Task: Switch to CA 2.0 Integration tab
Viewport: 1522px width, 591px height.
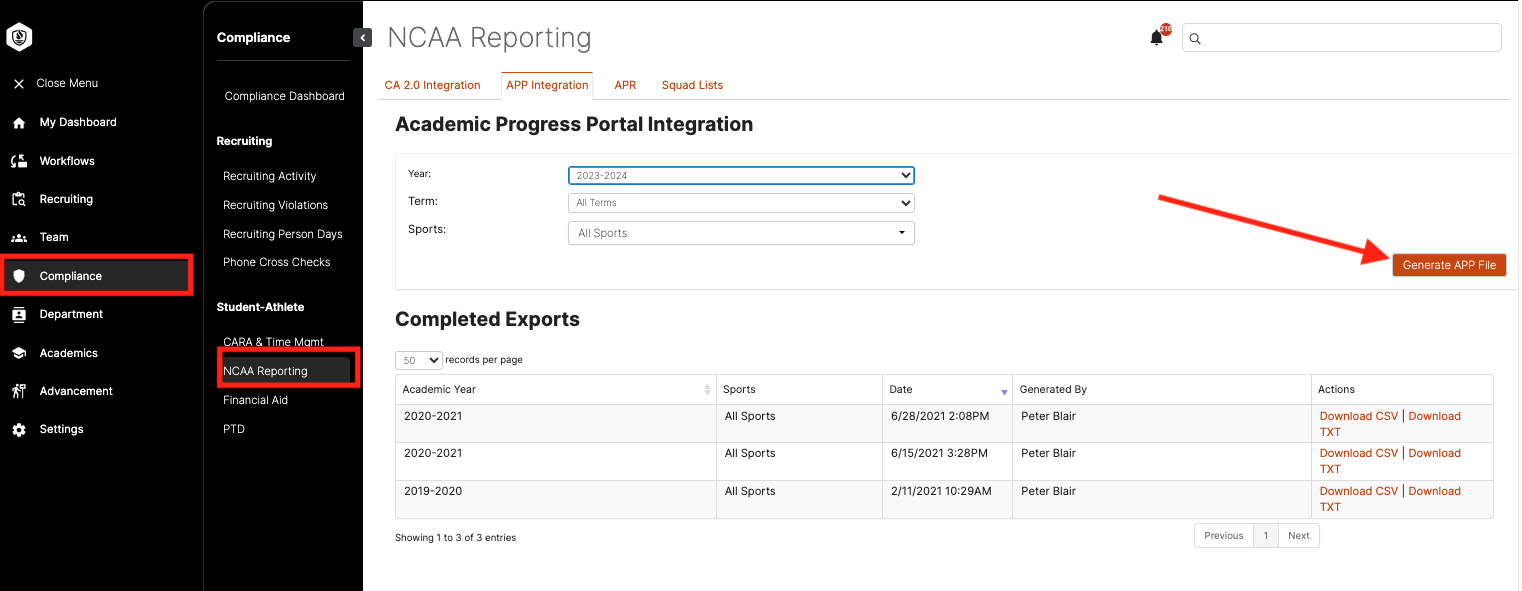Action: coord(432,86)
